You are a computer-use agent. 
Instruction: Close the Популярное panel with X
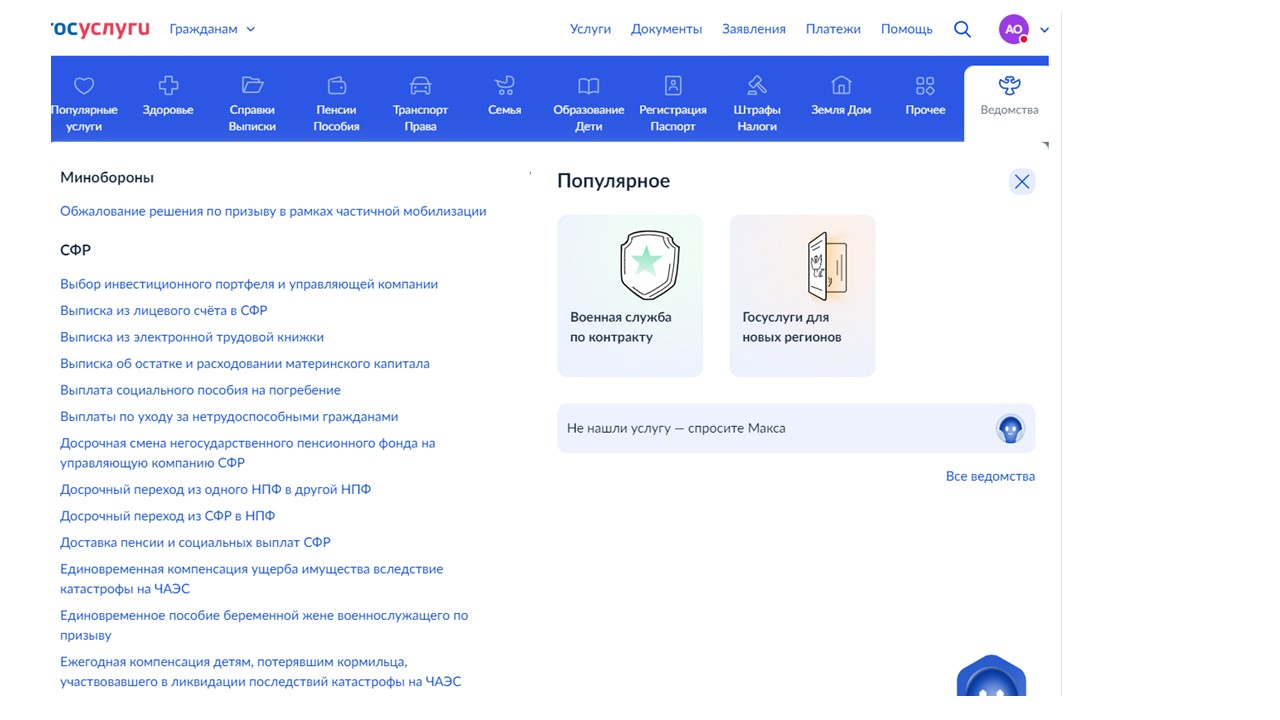[x=1021, y=181]
